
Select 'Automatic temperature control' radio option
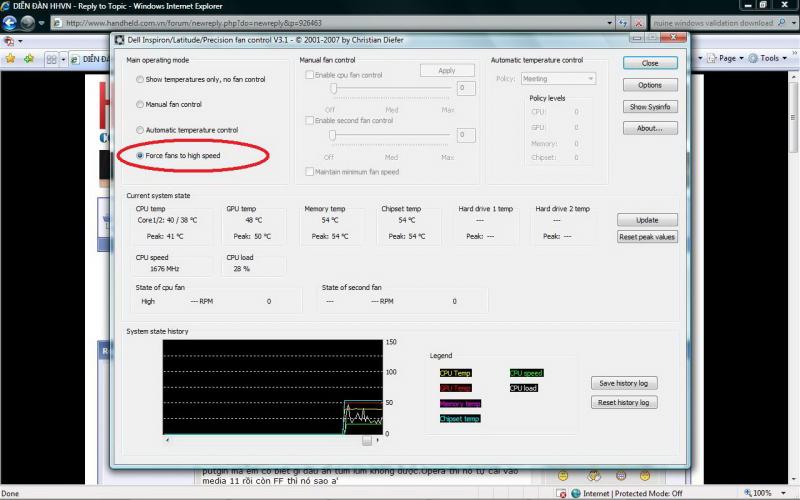(x=139, y=130)
